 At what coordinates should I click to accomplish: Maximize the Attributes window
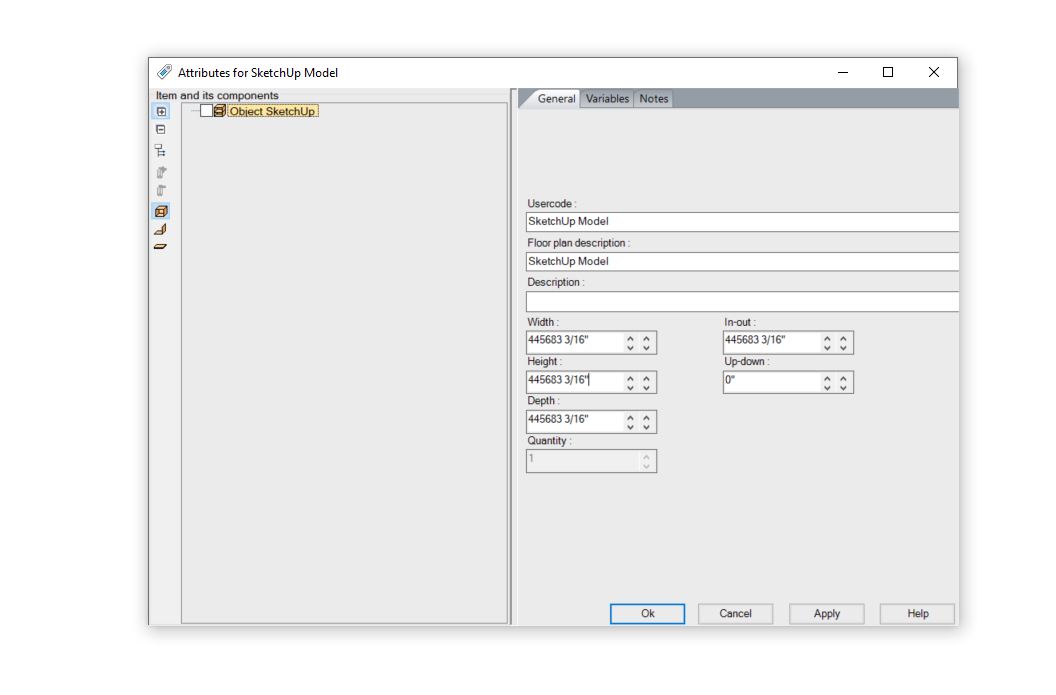(x=888, y=72)
